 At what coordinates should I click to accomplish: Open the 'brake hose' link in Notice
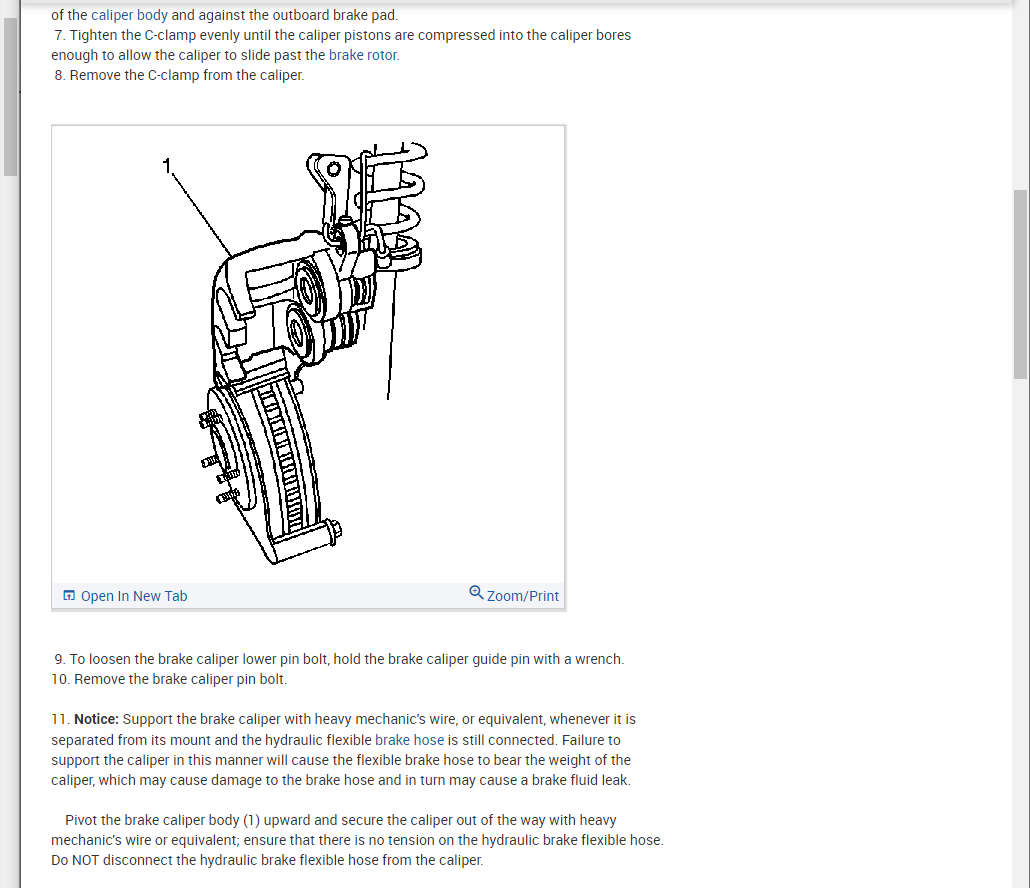click(409, 740)
